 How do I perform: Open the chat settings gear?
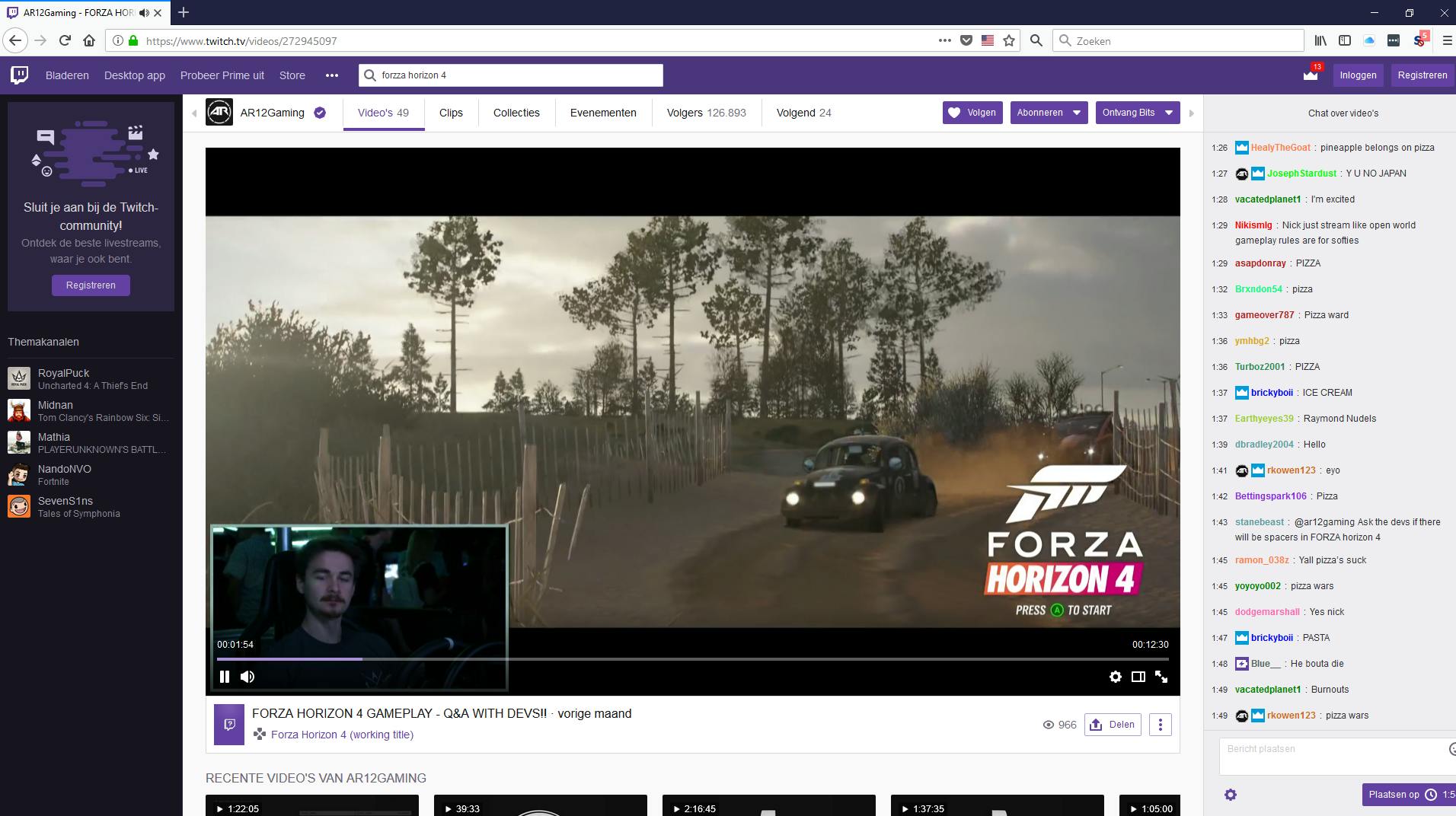click(1231, 794)
